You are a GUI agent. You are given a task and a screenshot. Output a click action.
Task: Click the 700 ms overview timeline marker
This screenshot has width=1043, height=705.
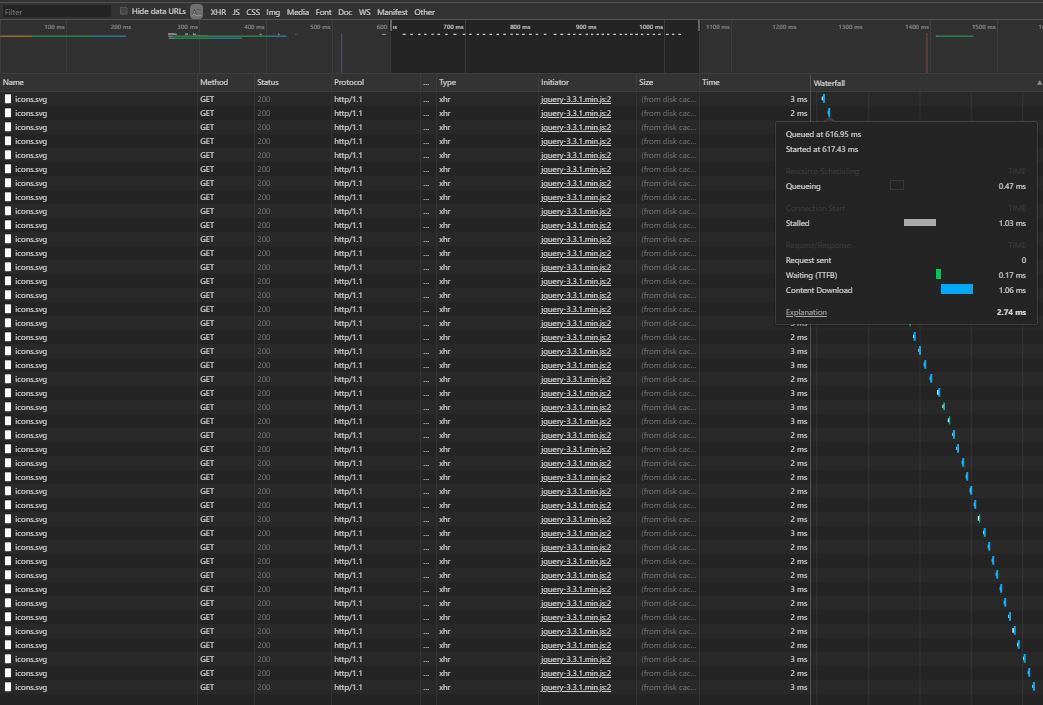[x=454, y=27]
